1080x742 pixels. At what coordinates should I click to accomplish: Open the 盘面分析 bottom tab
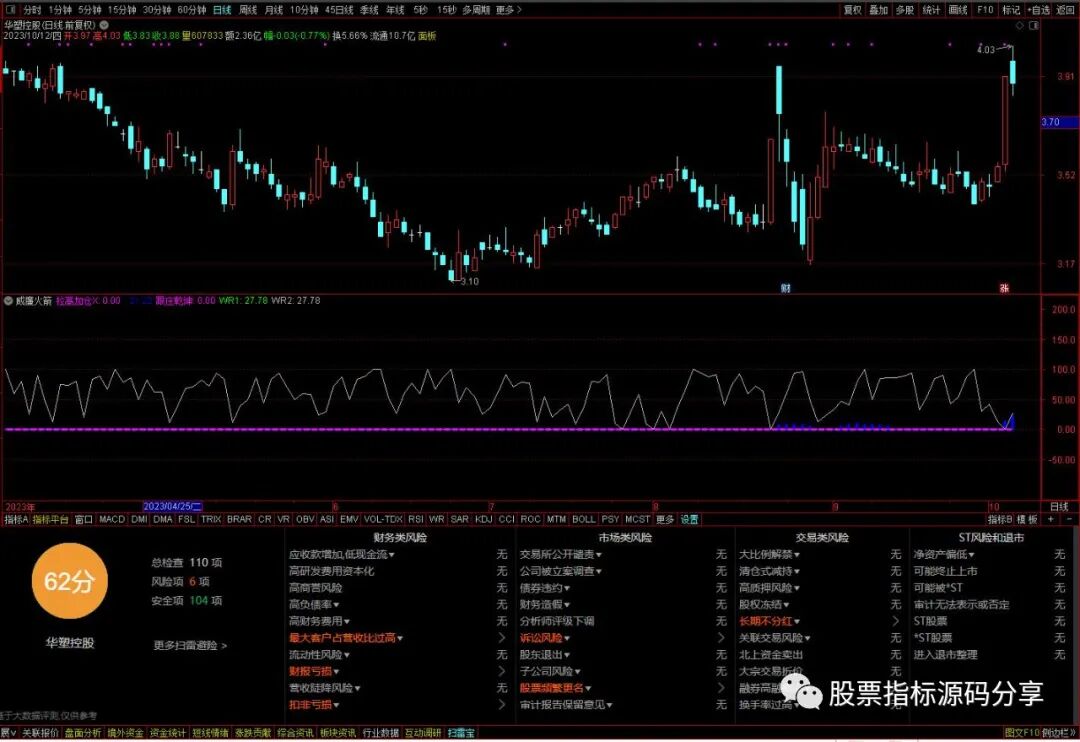83,733
